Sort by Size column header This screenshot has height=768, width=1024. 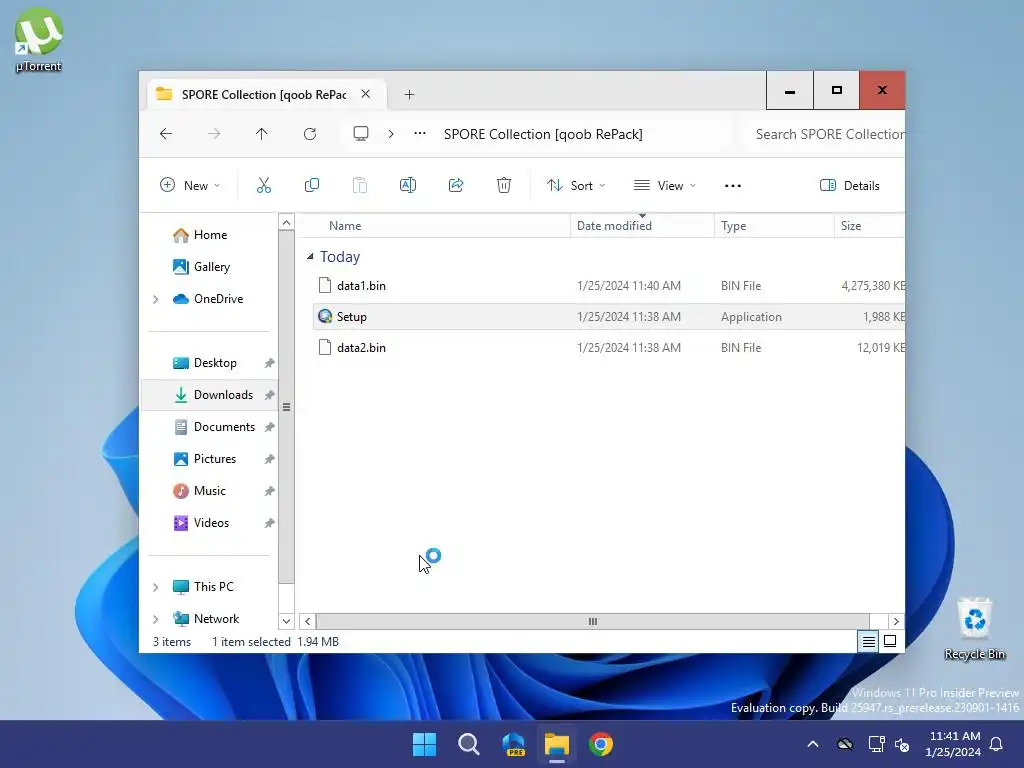pos(869,226)
